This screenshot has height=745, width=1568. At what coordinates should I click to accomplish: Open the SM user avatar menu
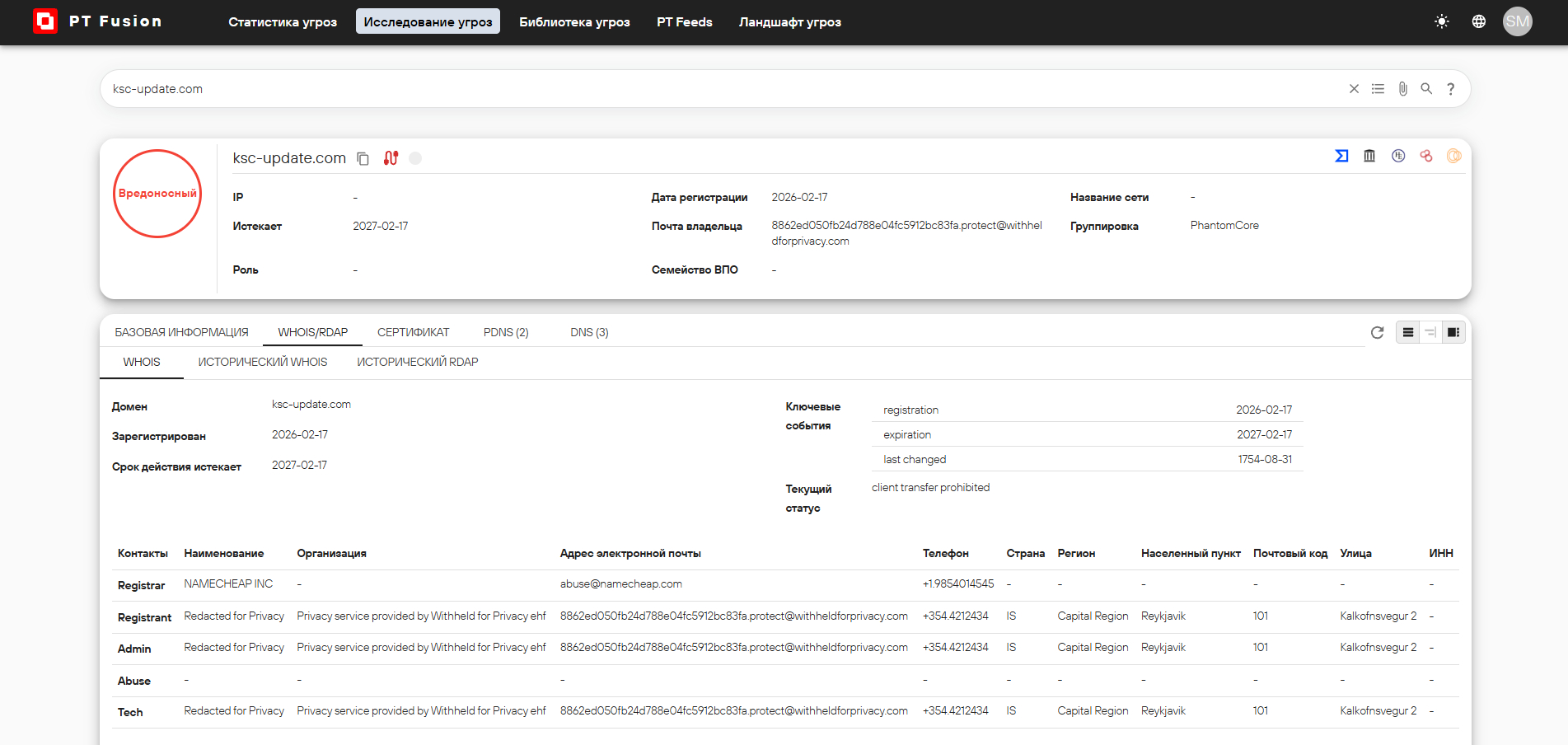[1518, 21]
